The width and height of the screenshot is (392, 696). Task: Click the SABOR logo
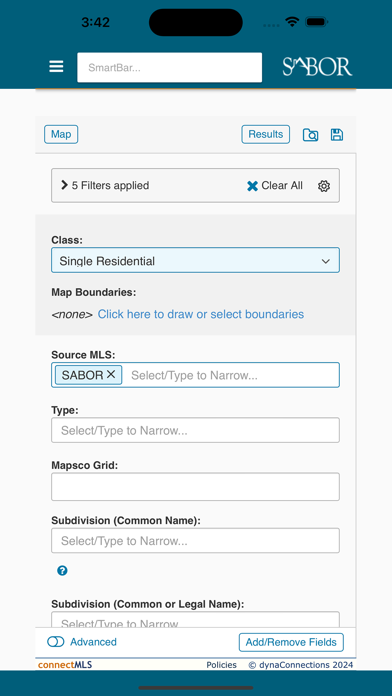pyautogui.click(x=317, y=67)
